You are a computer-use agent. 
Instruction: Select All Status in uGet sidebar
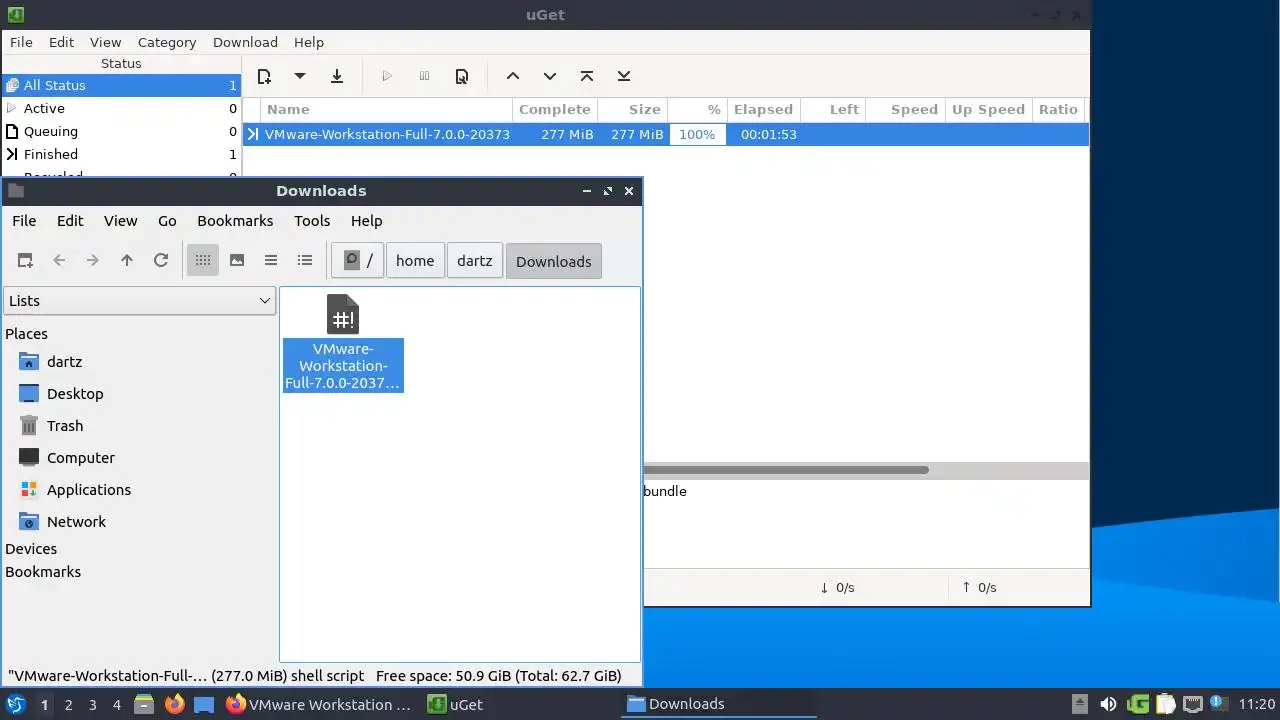(x=121, y=85)
